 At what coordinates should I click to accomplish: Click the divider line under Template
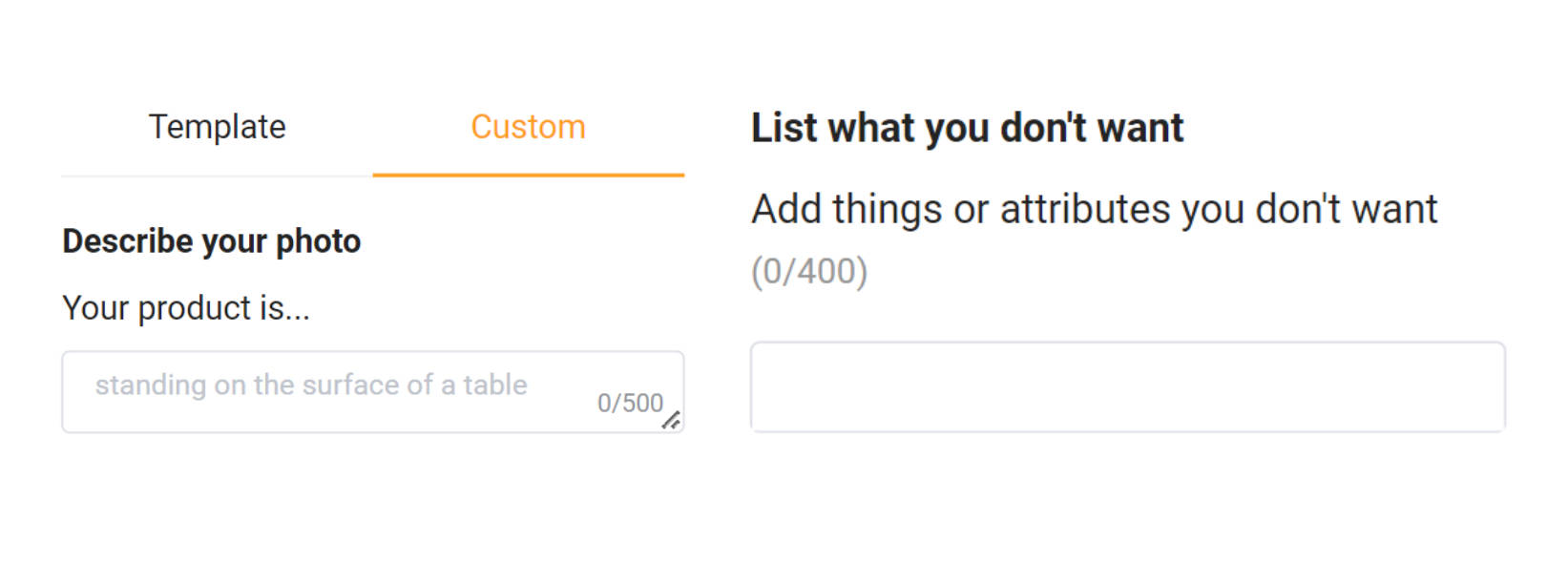tap(217, 175)
